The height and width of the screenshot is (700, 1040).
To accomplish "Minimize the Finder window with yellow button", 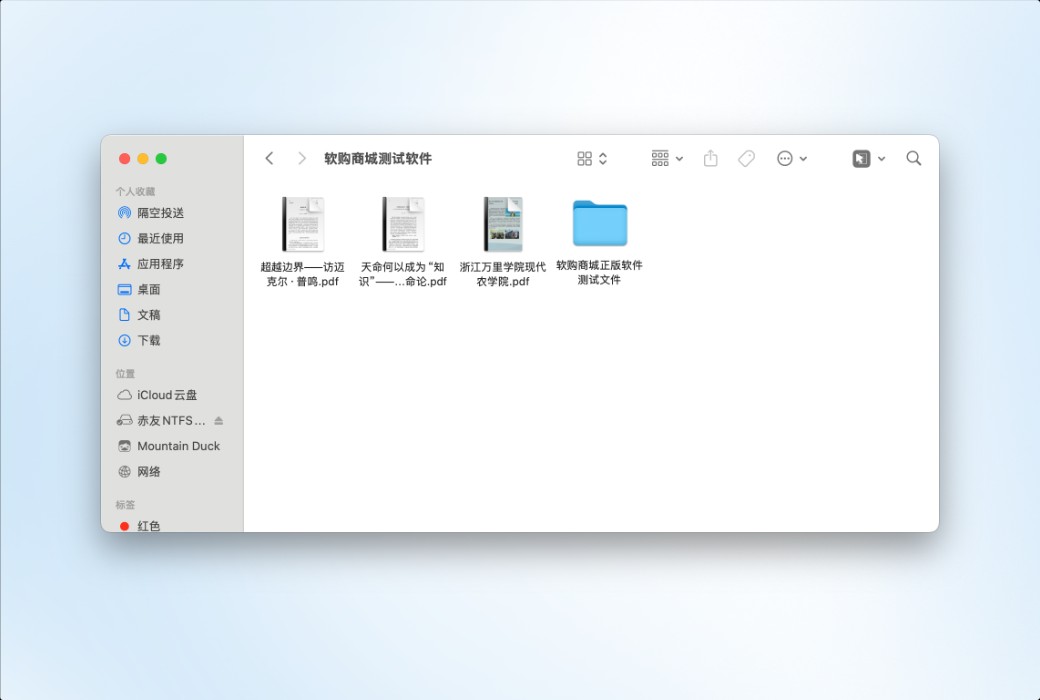I will tap(143, 159).
